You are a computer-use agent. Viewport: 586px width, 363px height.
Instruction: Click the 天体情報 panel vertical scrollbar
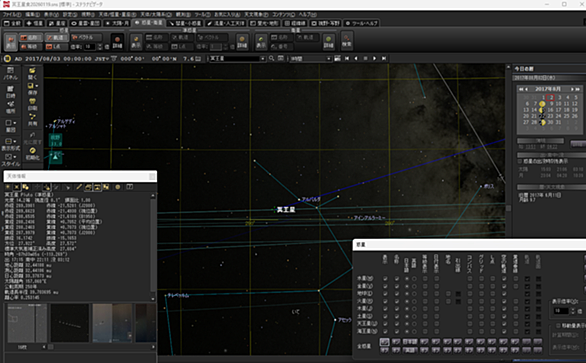click(153, 247)
